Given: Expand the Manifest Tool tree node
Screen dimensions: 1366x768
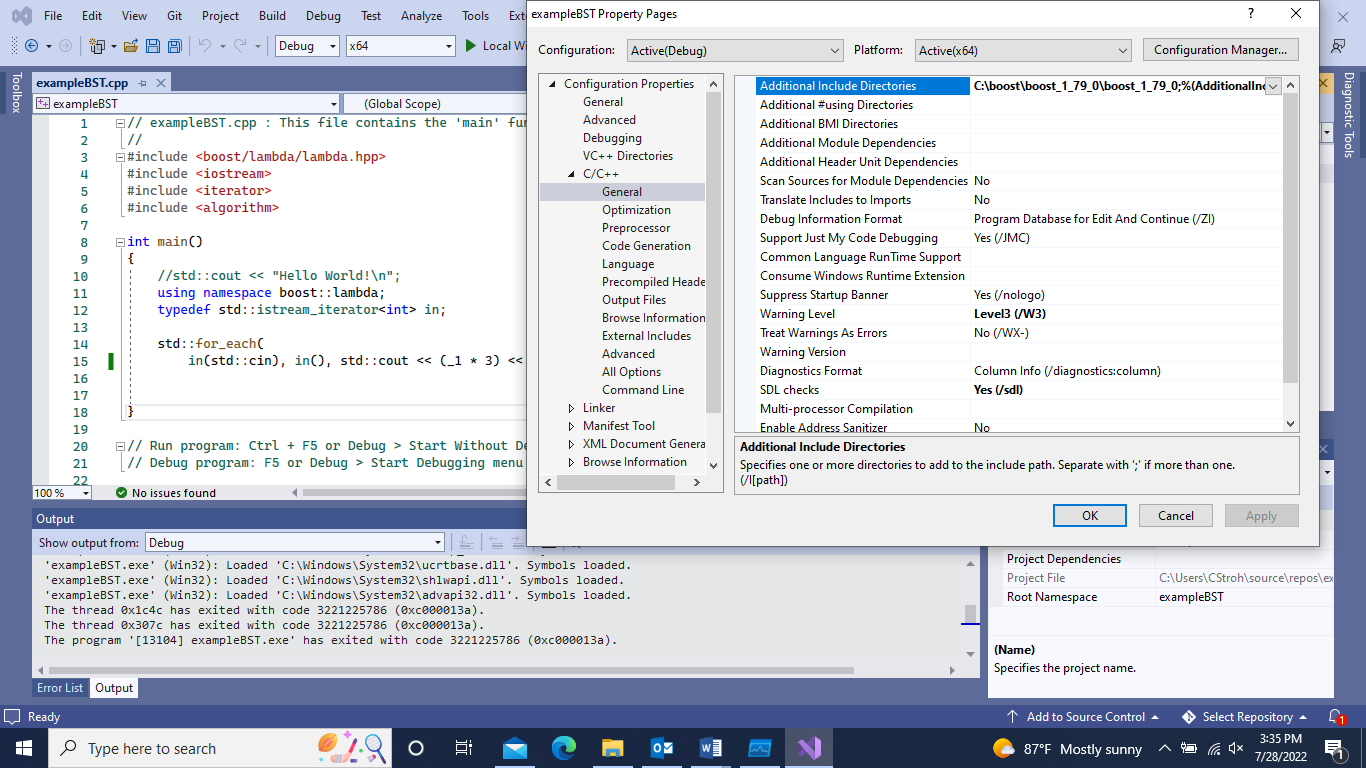Looking at the screenshot, I should click(x=571, y=426).
